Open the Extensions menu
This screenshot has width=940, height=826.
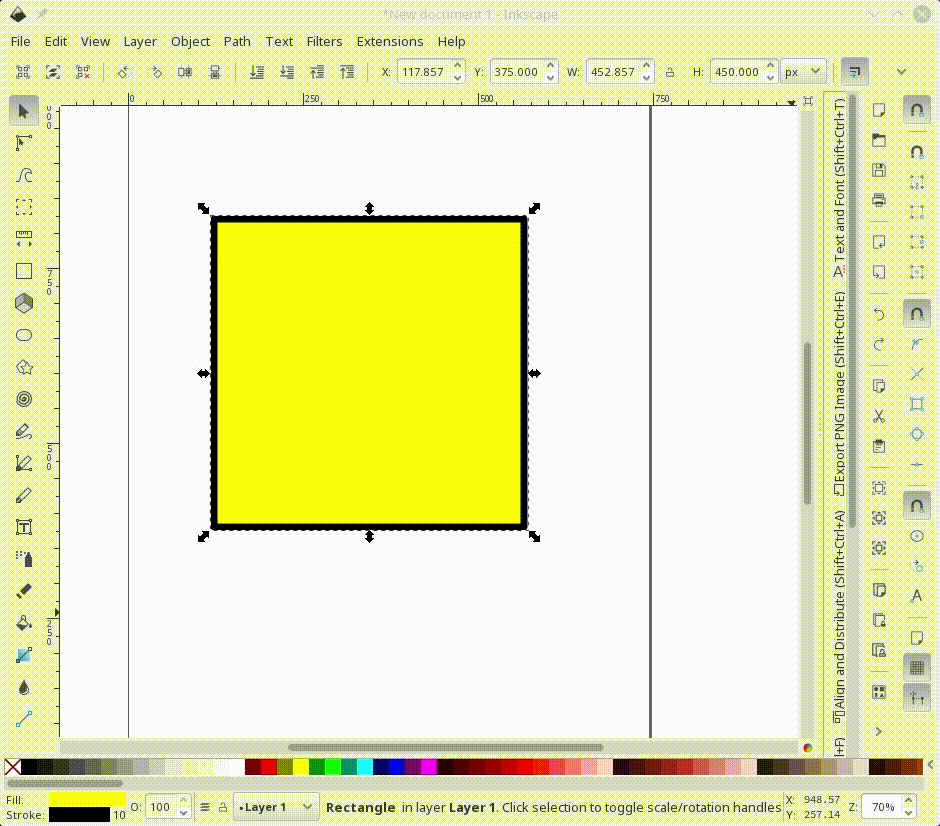coord(390,41)
